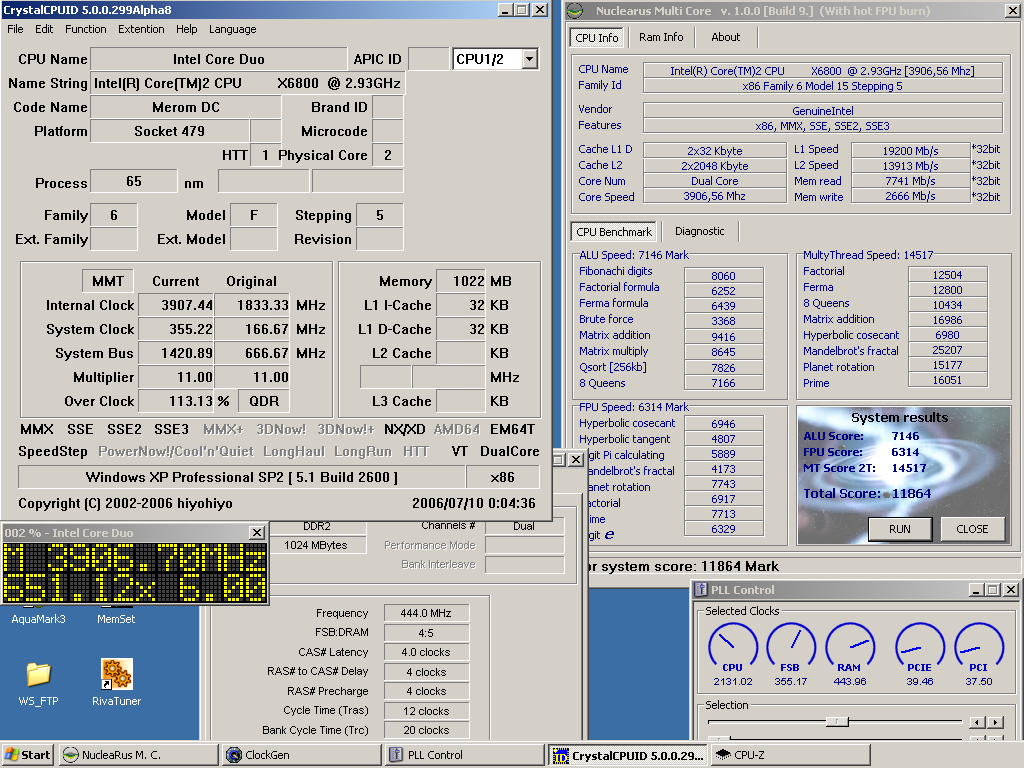1024x768 pixels.
Task: Open the RivaTuner desktop shortcut icon
Action: [x=117, y=674]
